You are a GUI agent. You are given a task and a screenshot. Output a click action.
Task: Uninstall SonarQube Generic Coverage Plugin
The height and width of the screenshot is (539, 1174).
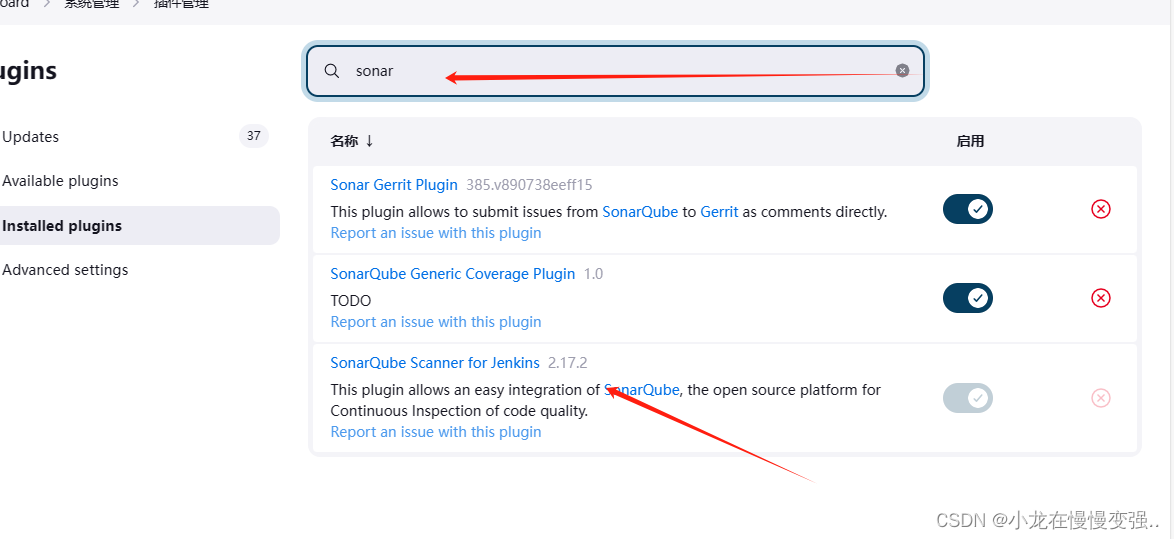[1101, 298]
